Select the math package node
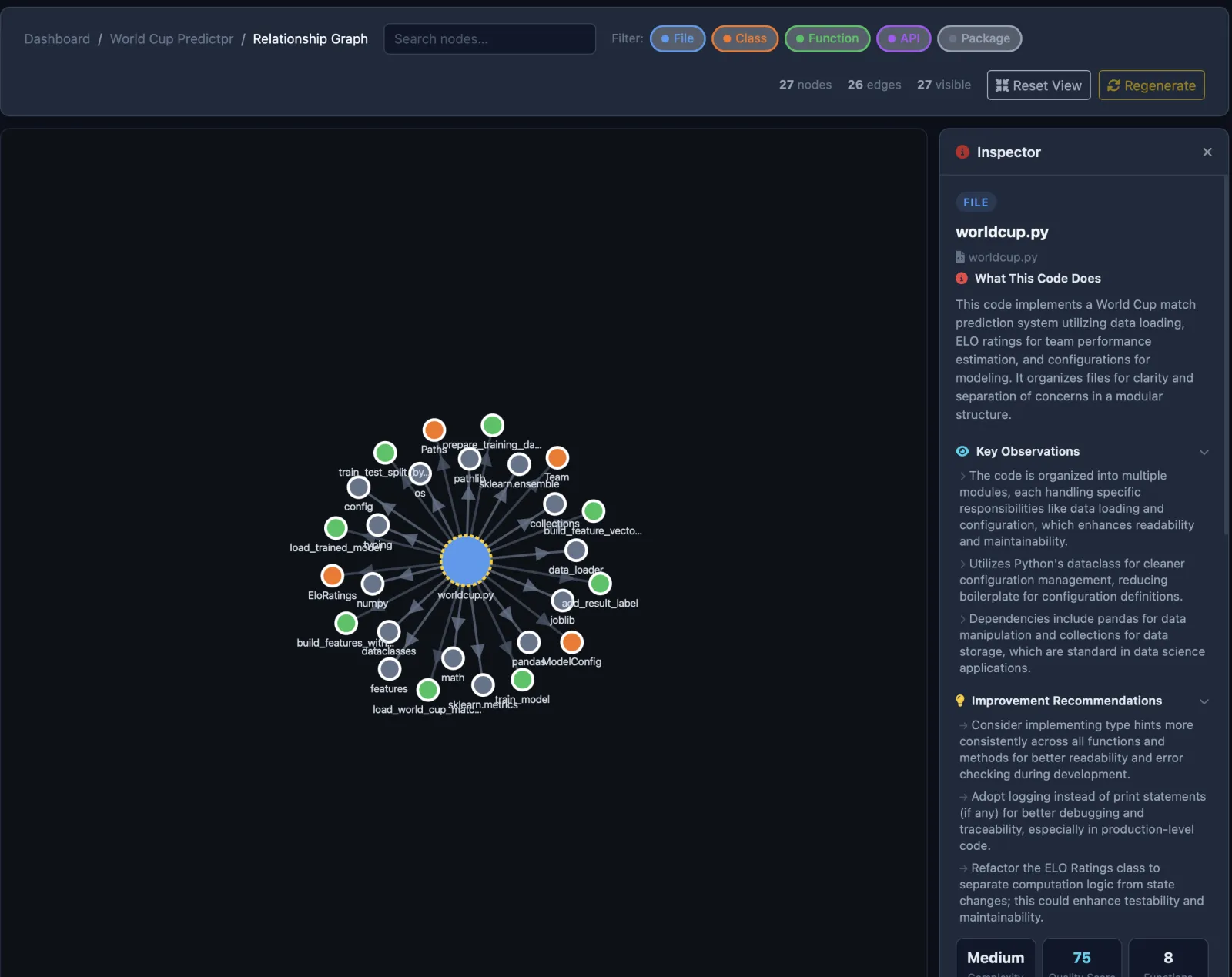This screenshot has height=977, width=1232. [x=453, y=658]
